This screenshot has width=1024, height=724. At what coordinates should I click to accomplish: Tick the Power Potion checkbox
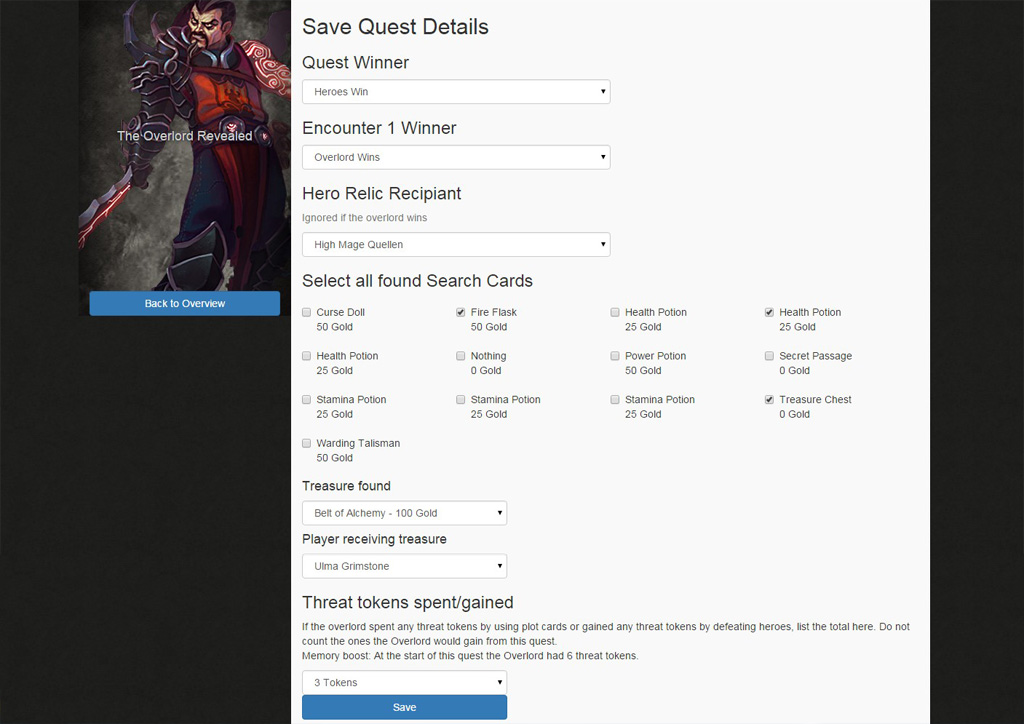click(616, 356)
